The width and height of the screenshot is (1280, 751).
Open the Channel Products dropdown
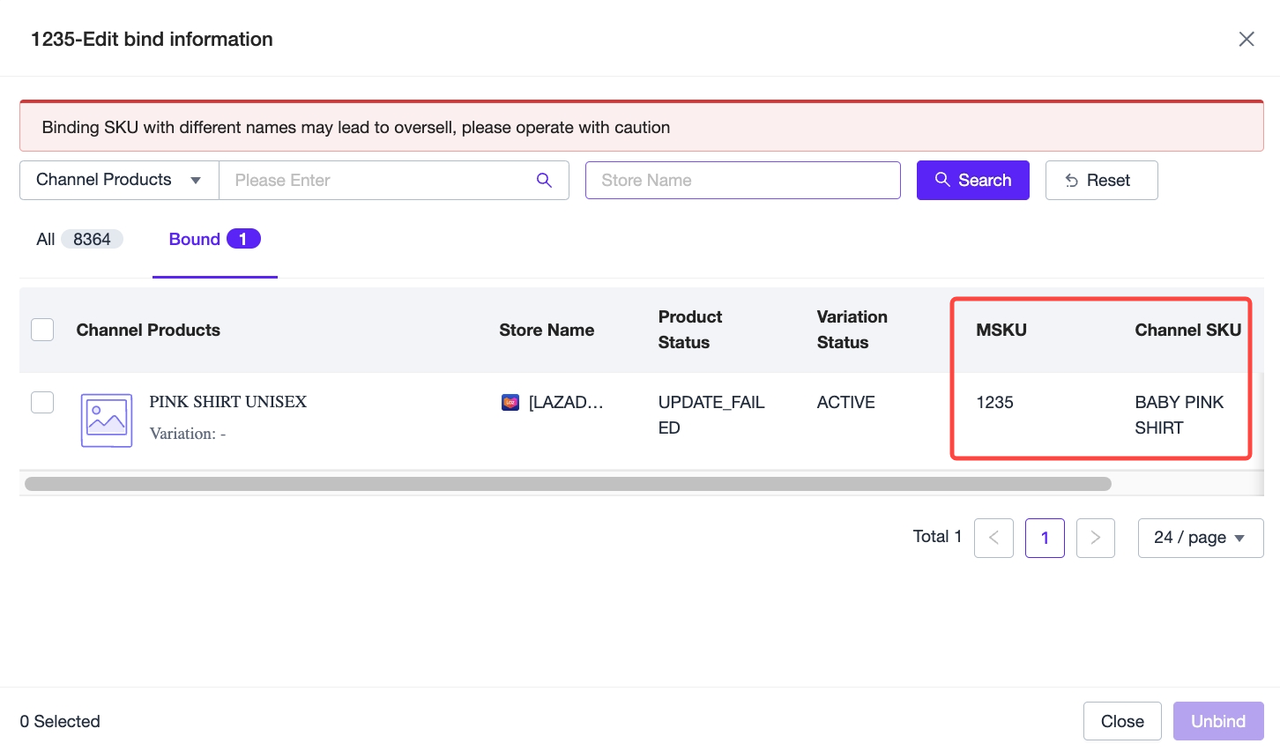[x=118, y=180]
